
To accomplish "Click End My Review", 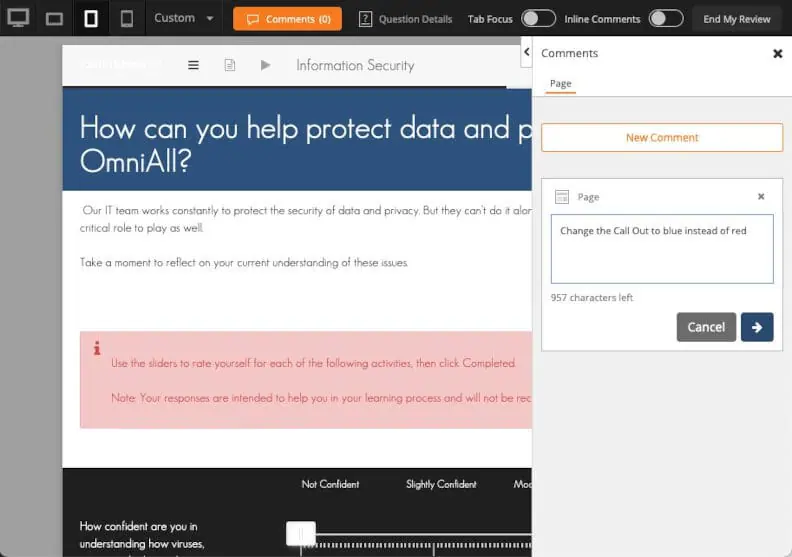I will point(736,19).
